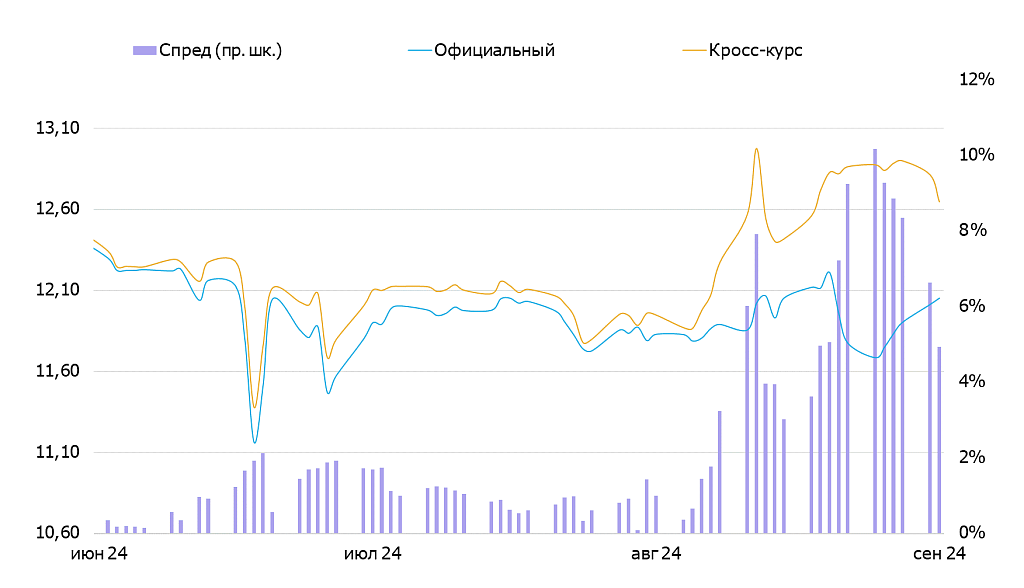Select the Спред (пр. шк.) legend label

pyautogui.click(x=220, y=50)
